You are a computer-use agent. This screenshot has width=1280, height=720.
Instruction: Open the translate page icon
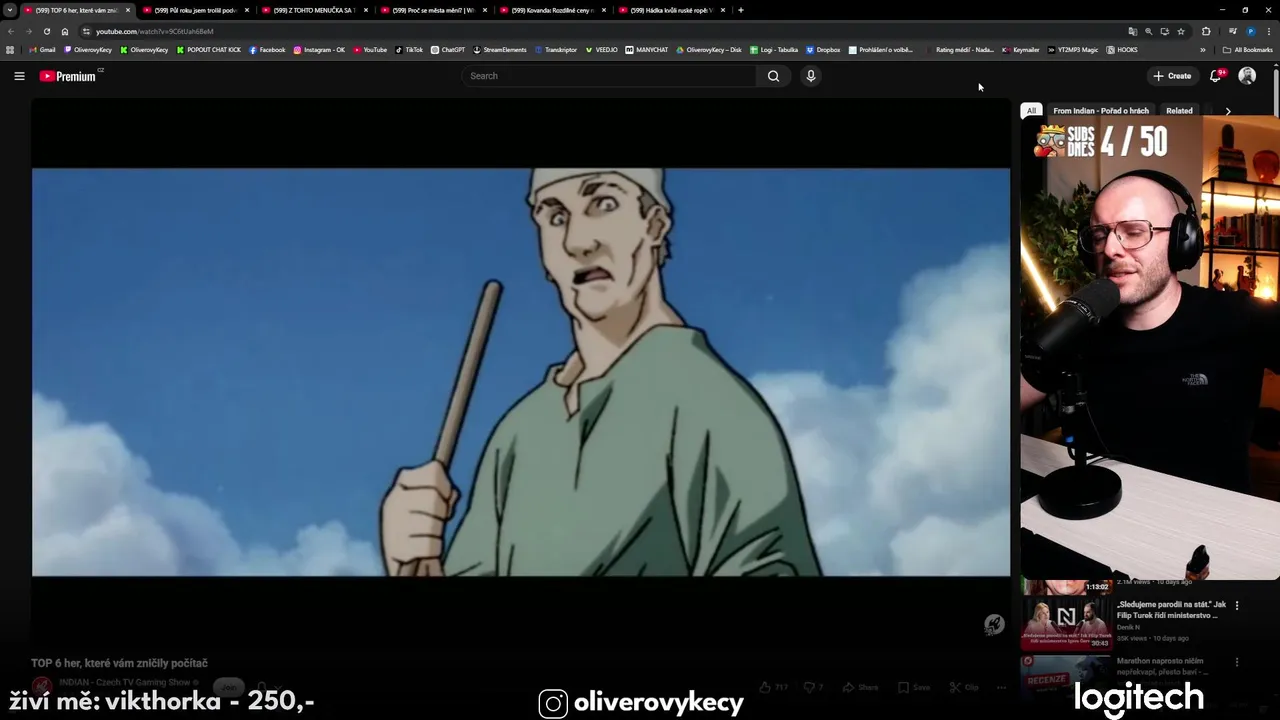(1132, 31)
